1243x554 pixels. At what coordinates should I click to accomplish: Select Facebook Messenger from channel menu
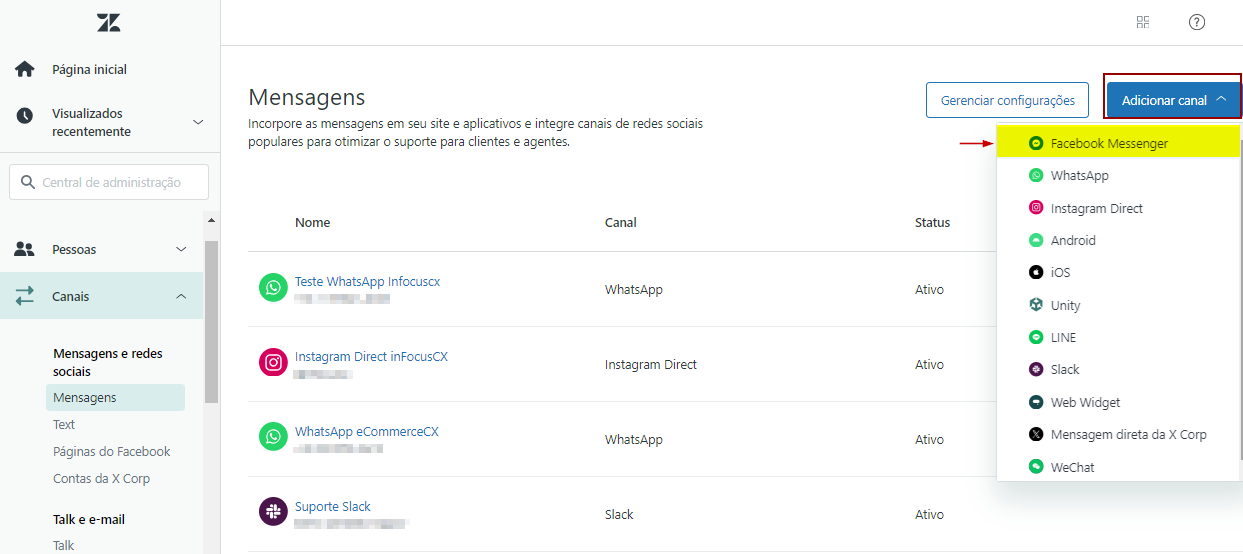1108,144
